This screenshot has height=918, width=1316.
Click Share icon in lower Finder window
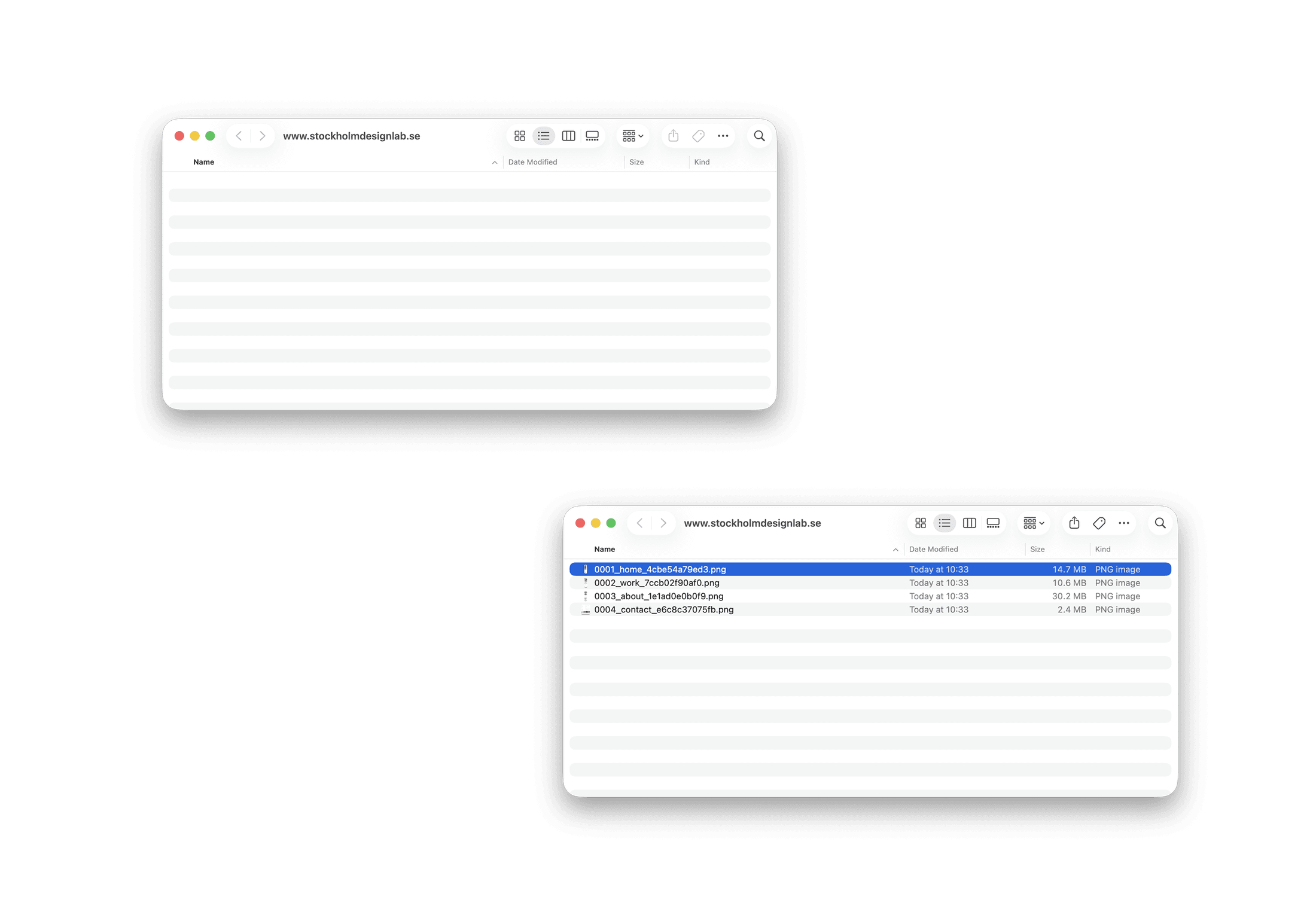(x=1074, y=523)
